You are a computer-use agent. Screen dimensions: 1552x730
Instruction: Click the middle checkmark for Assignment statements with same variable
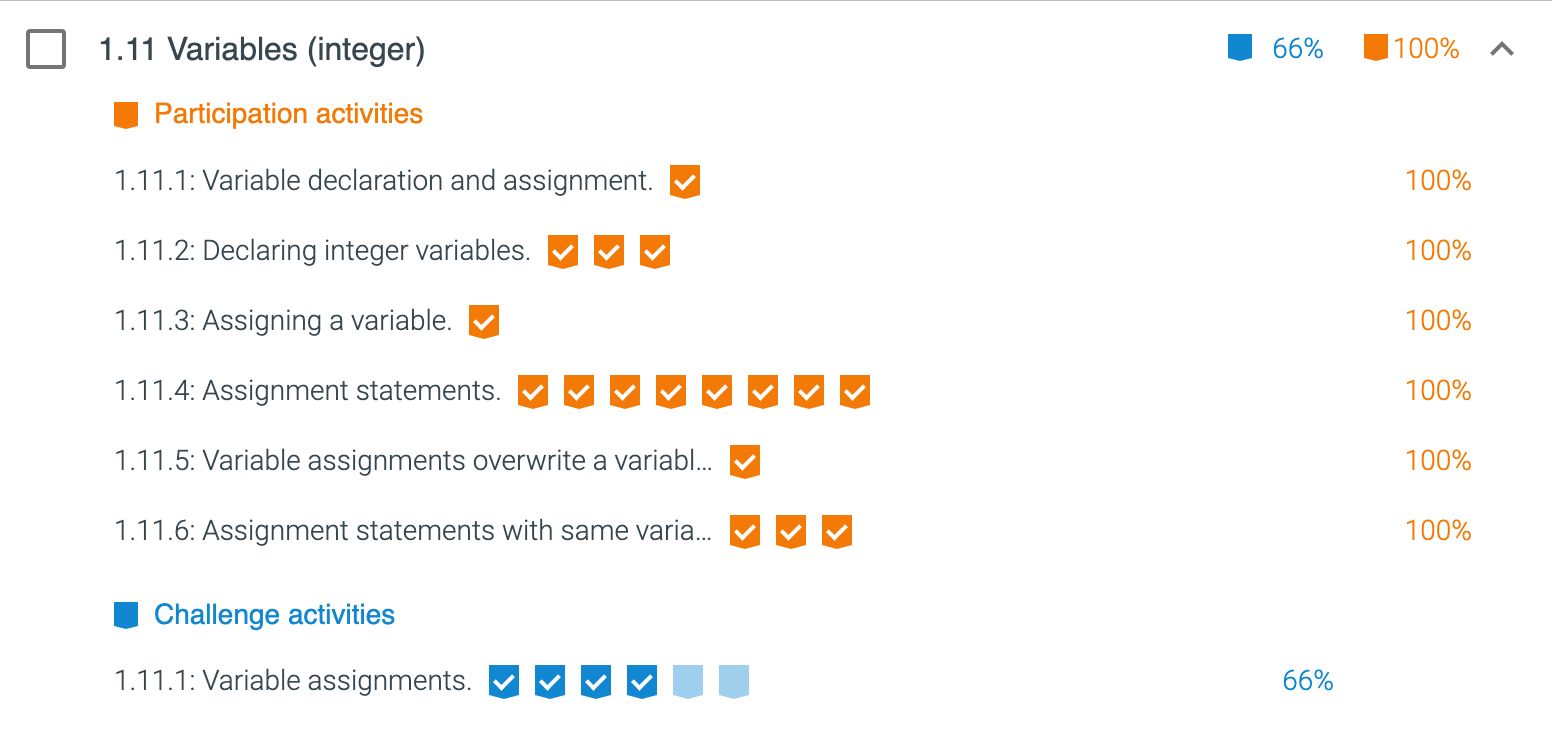pyautogui.click(x=791, y=532)
